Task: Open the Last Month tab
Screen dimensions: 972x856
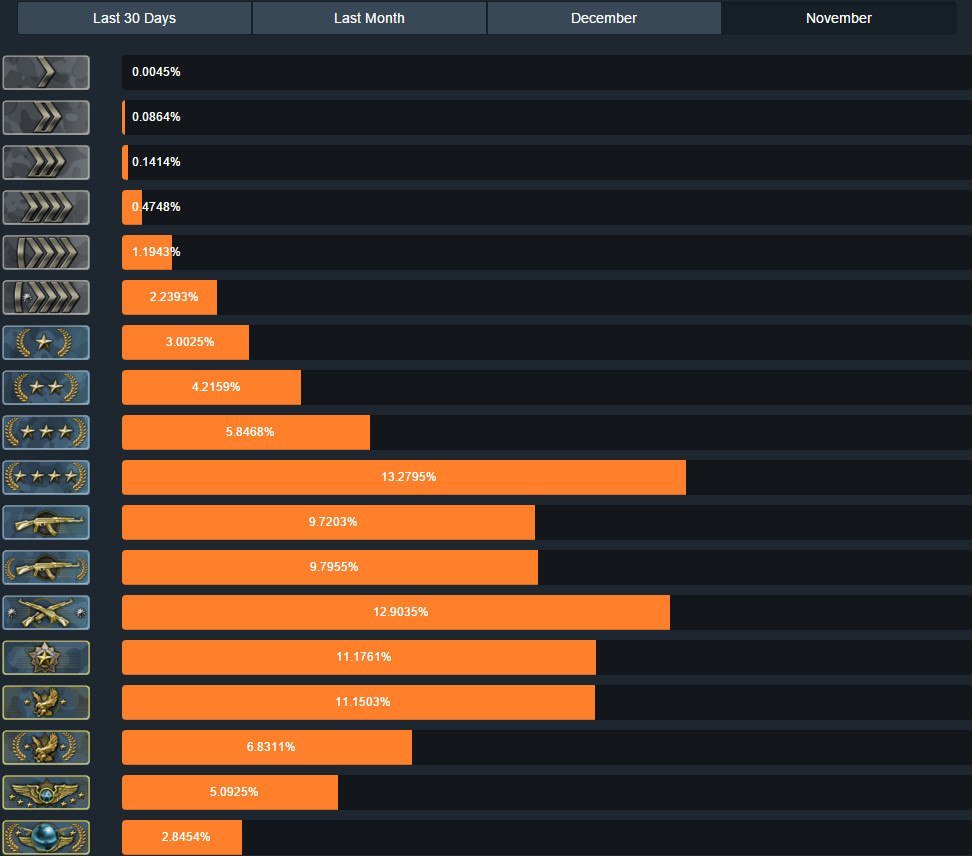Action: pos(369,18)
